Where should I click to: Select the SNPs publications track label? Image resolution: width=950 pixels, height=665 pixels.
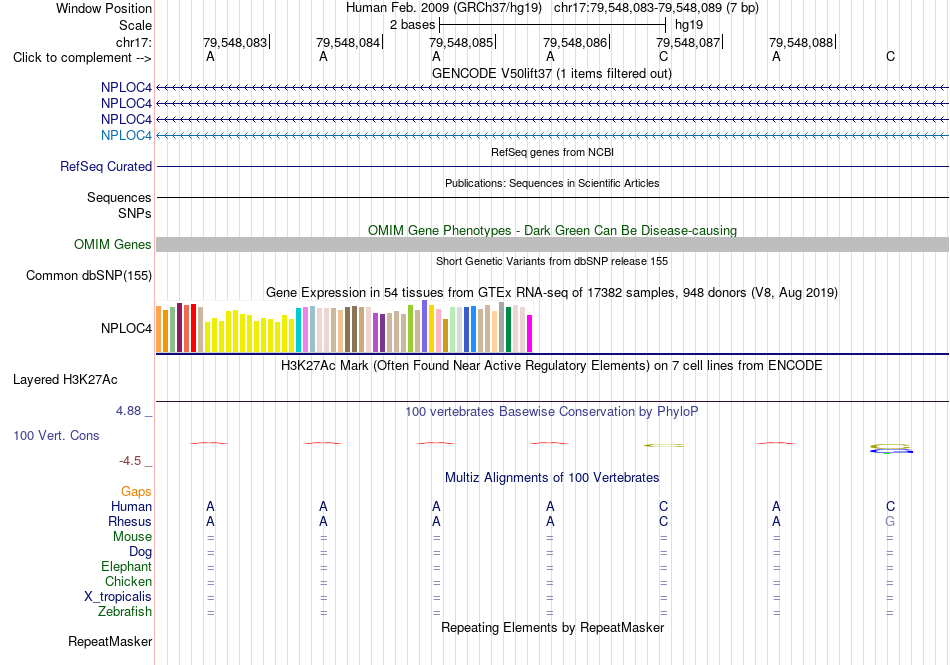click(x=135, y=213)
